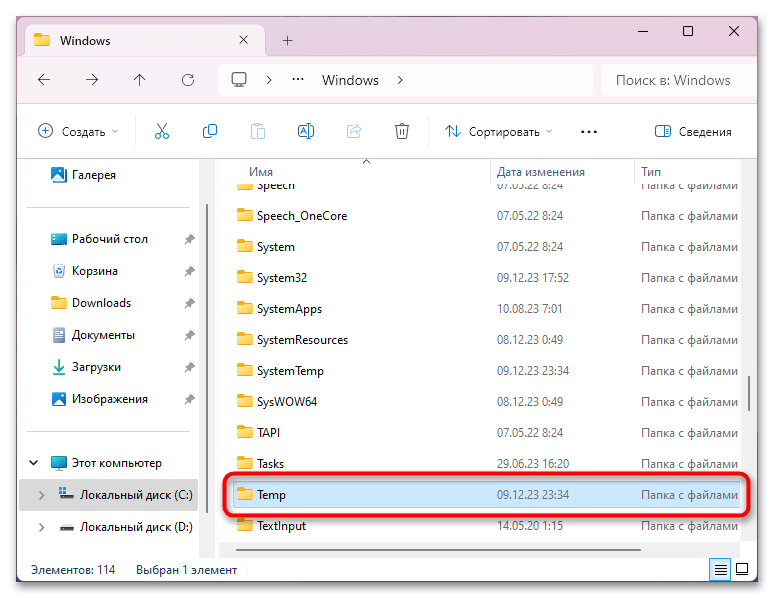Viewport: 774px width, 598px height.
Task: Rename the selected item
Action: (306, 131)
